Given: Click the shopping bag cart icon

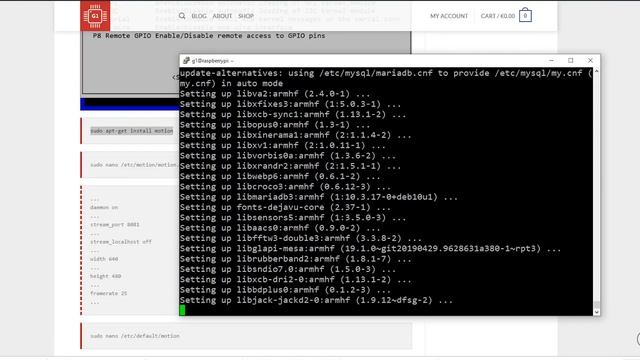Looking at the screenshot, I should [x=525, y=16].
